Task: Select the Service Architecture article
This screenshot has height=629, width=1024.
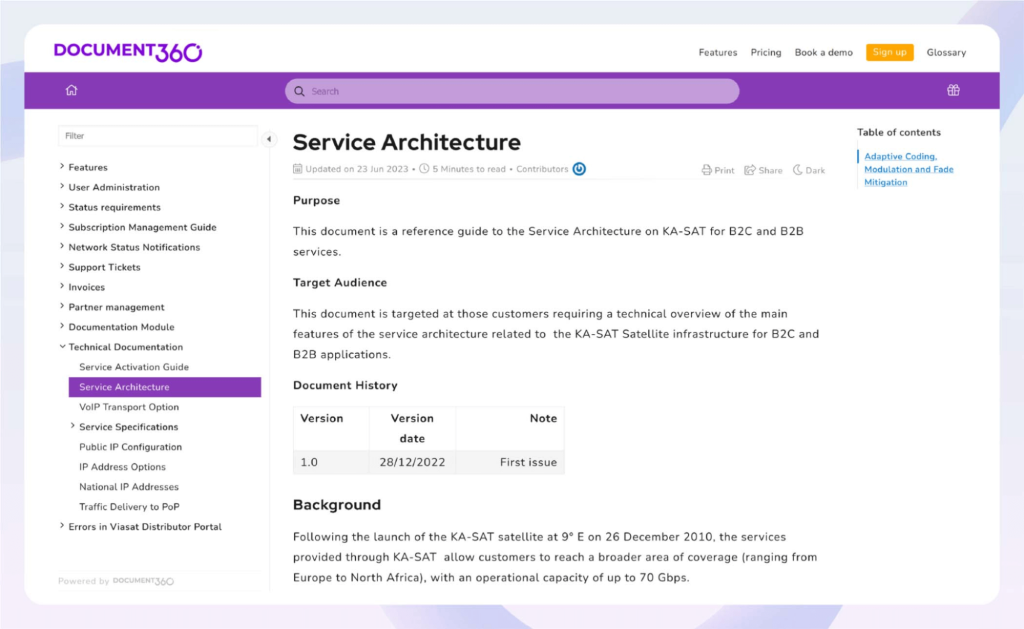Action: (x=165, y=387)
